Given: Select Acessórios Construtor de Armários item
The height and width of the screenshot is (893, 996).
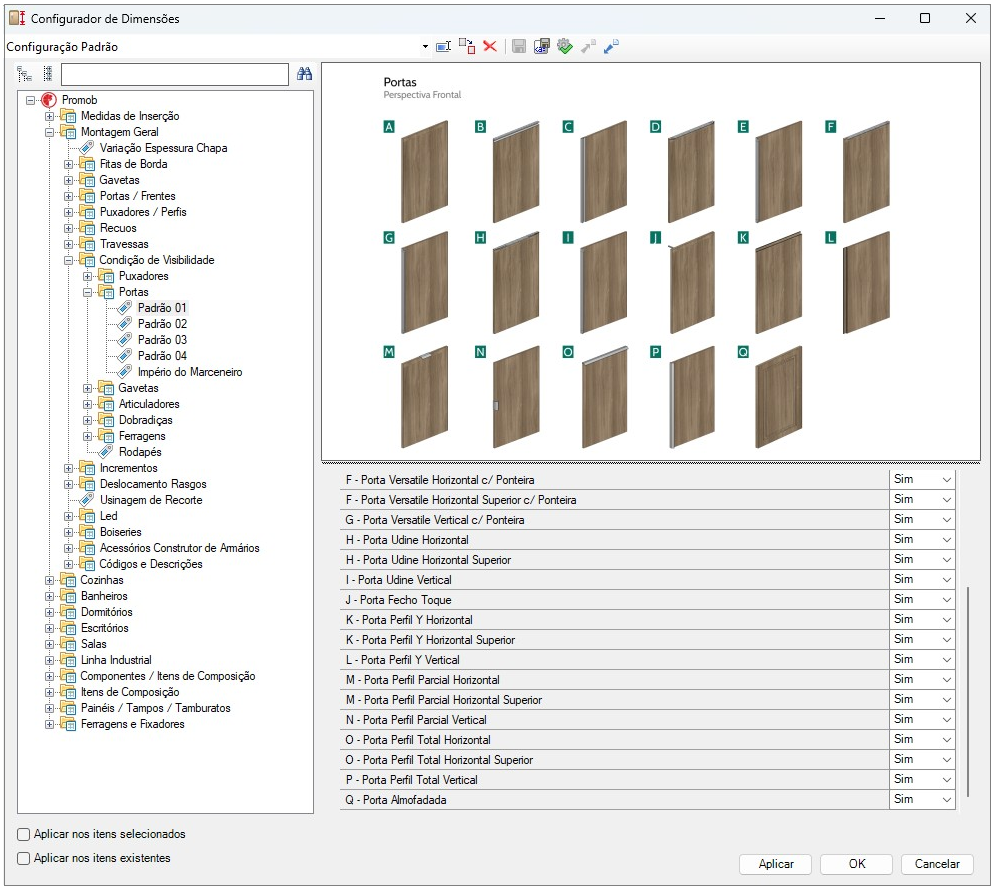Looking at the screenshot, I should tap(179, 548).
